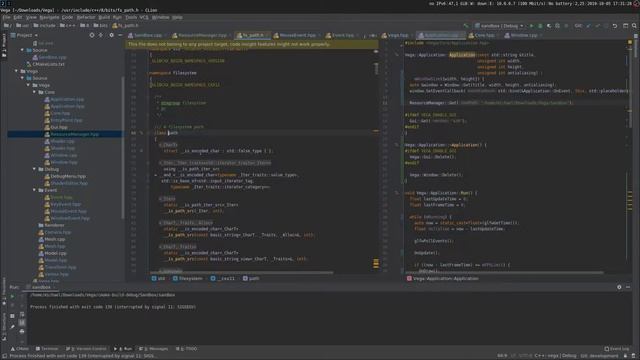Screen dimensions: 640x360
Task: Switch to the fs_path.h editor tab
Action: pos(253,36)
